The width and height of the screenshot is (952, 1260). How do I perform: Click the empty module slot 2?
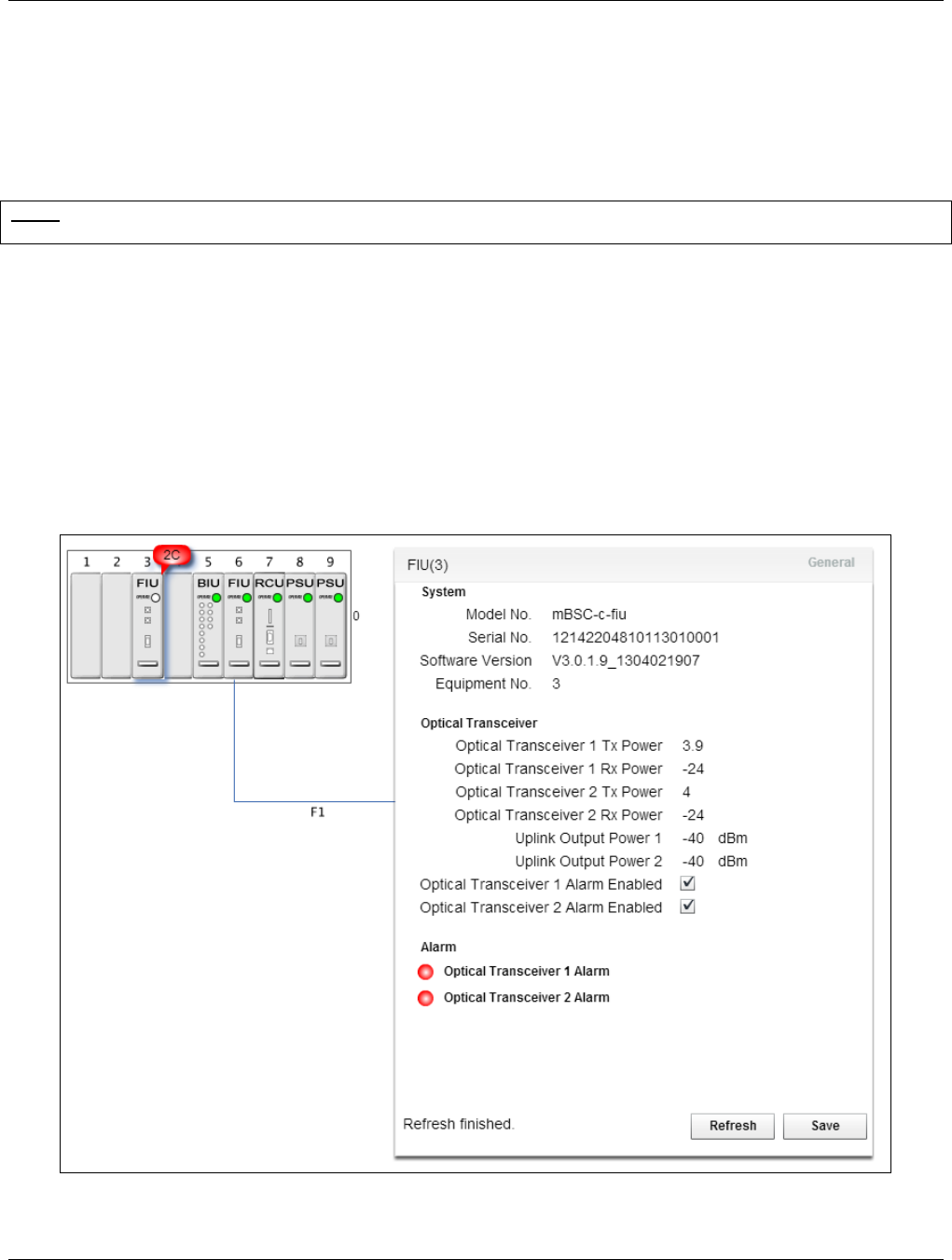click(117, 626)
